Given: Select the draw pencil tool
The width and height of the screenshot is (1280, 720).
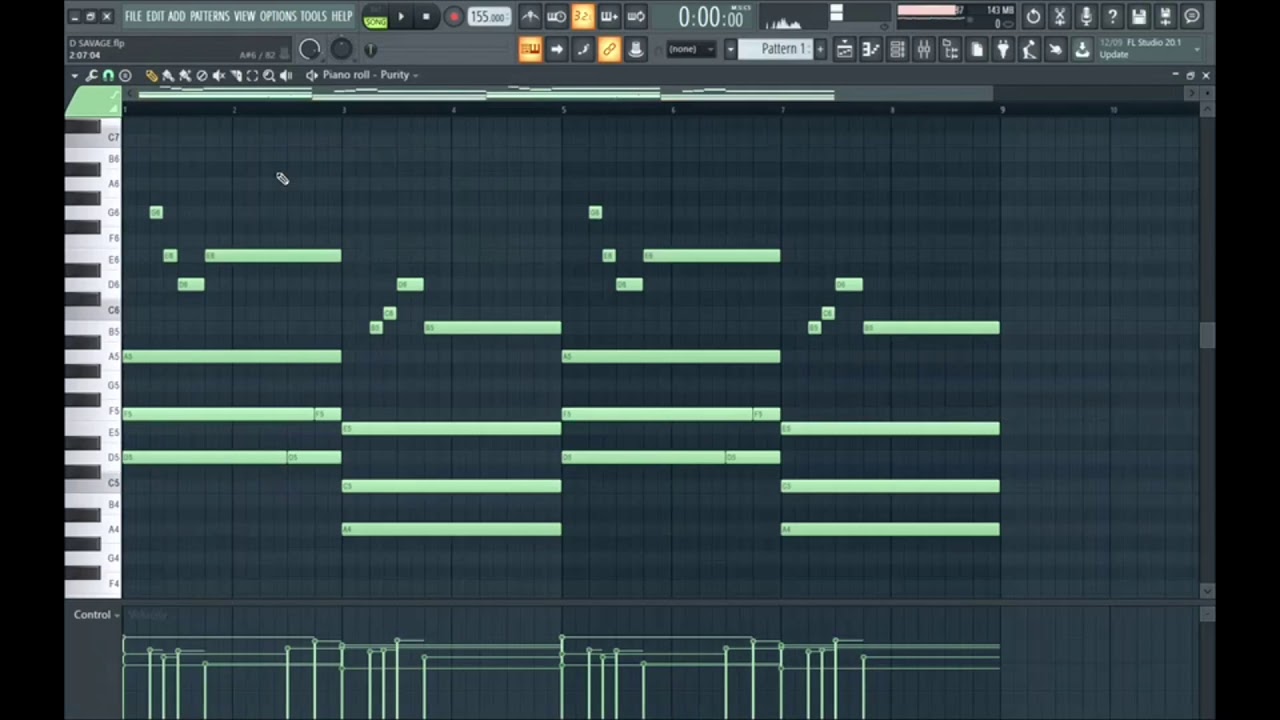Looking at the screenshot, I should pyautogui.click(x=152, y=76).
